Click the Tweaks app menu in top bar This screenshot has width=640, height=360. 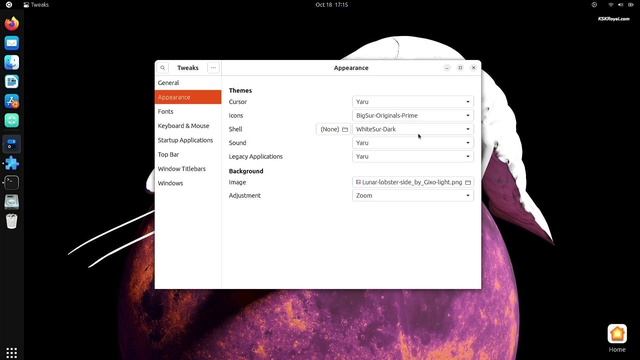[36, 4]
